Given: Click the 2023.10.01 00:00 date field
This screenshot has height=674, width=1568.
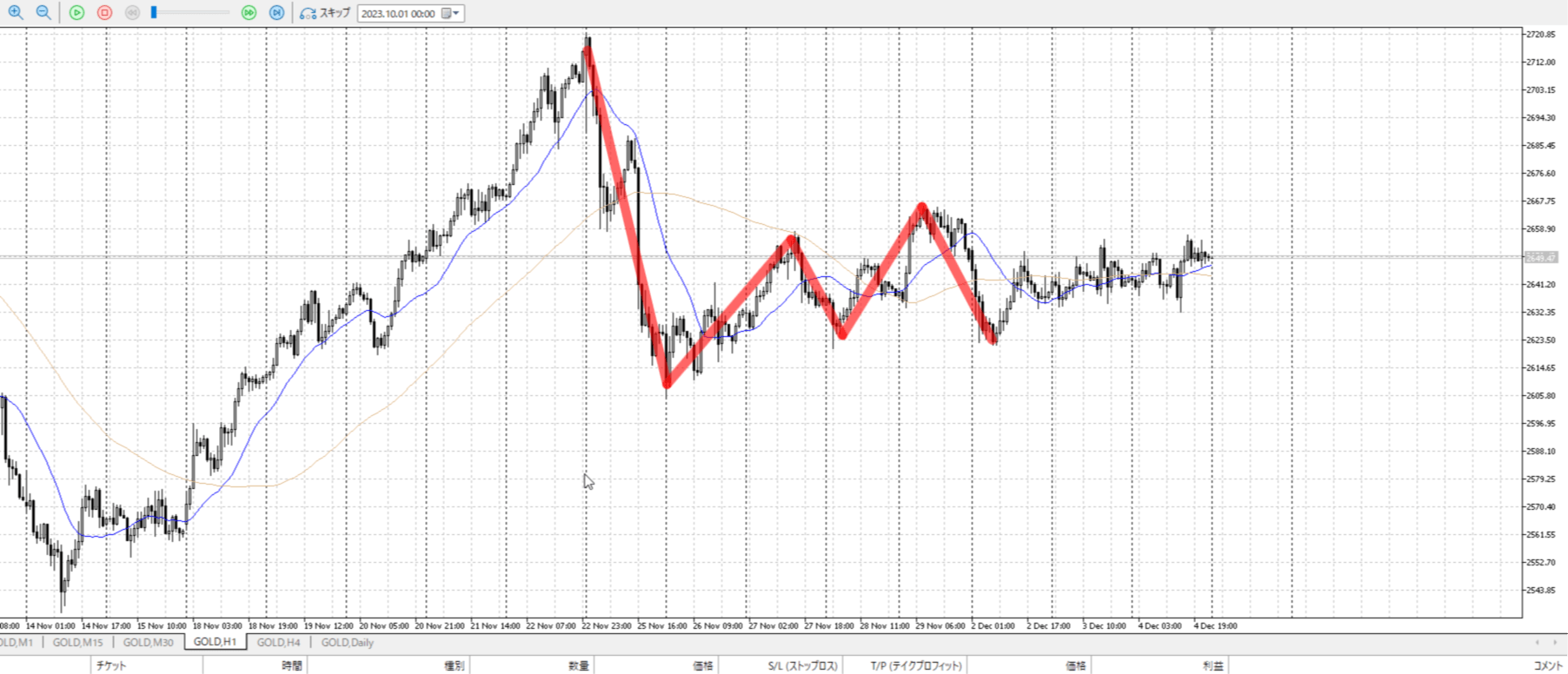Looking at the screenshot, I should coord(399,14).
